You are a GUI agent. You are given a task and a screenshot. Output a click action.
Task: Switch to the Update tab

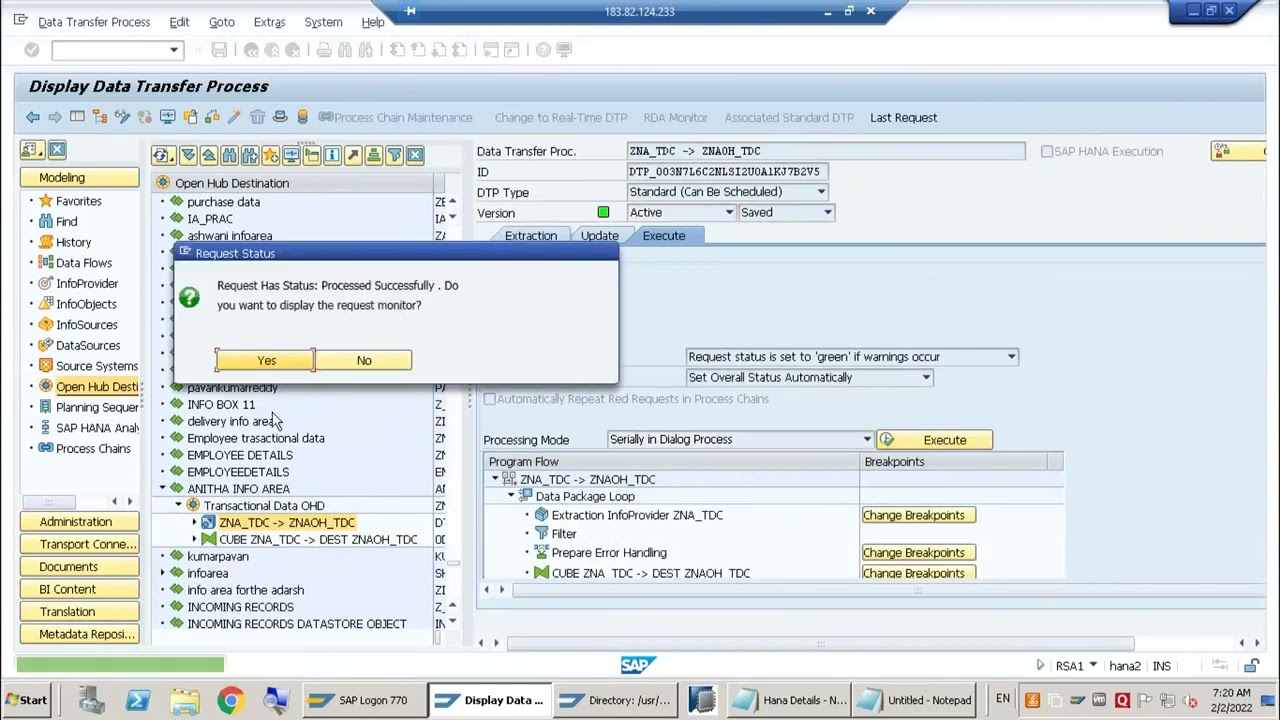(x=600, y=236)
